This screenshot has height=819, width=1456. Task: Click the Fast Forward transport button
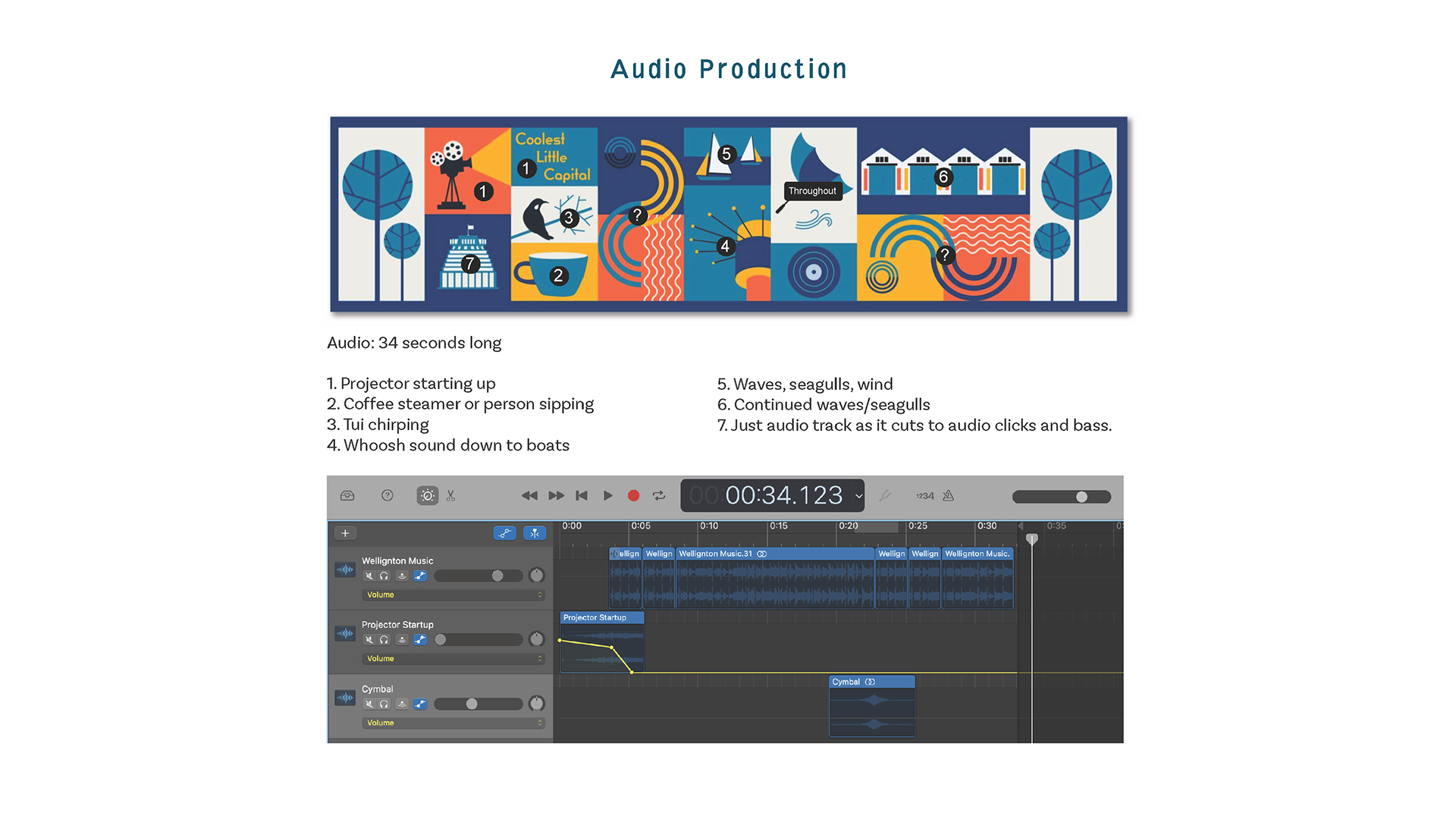(x=557, y=496)
